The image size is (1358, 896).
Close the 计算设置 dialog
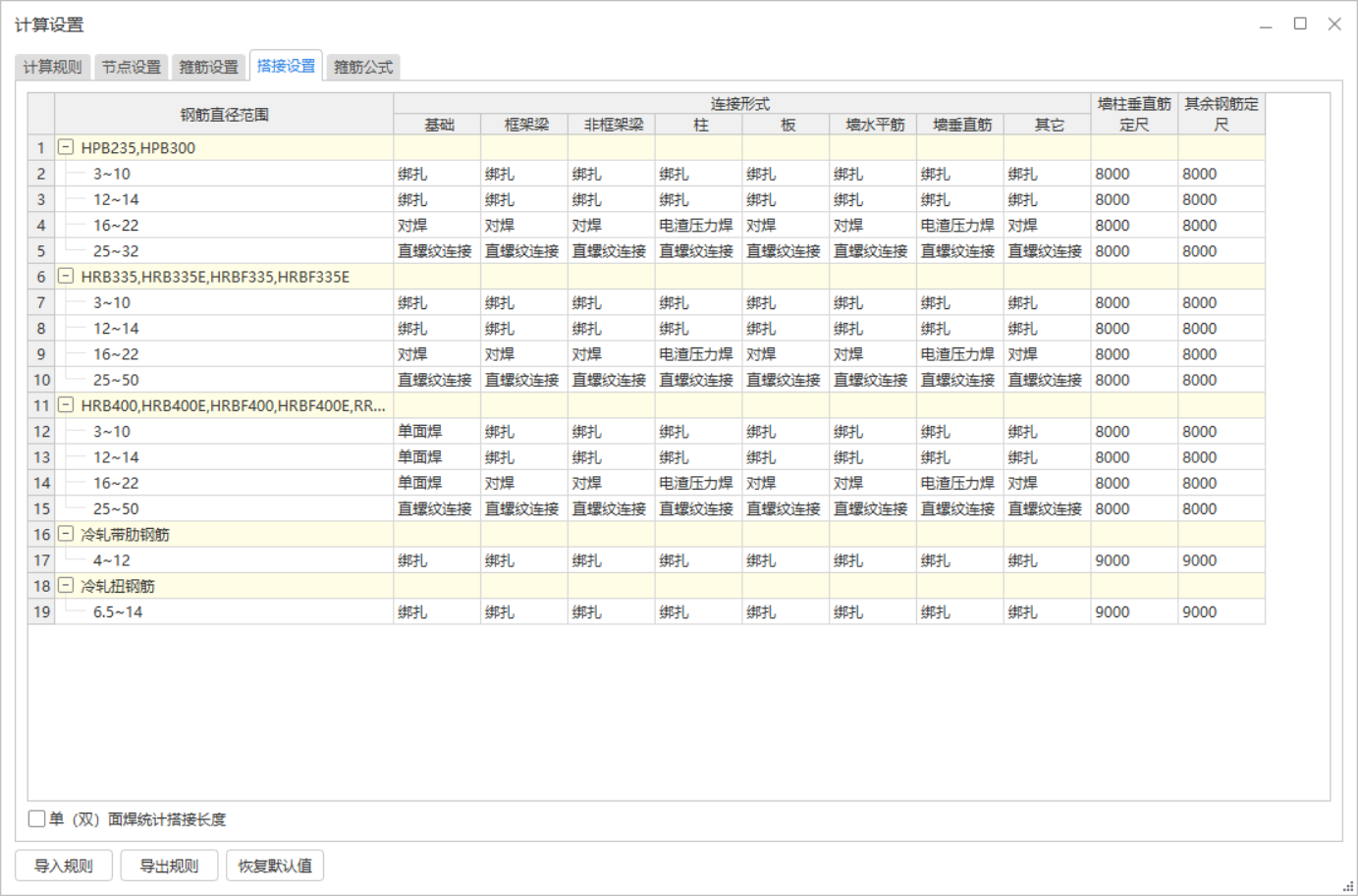click(x=1334, y=24)
